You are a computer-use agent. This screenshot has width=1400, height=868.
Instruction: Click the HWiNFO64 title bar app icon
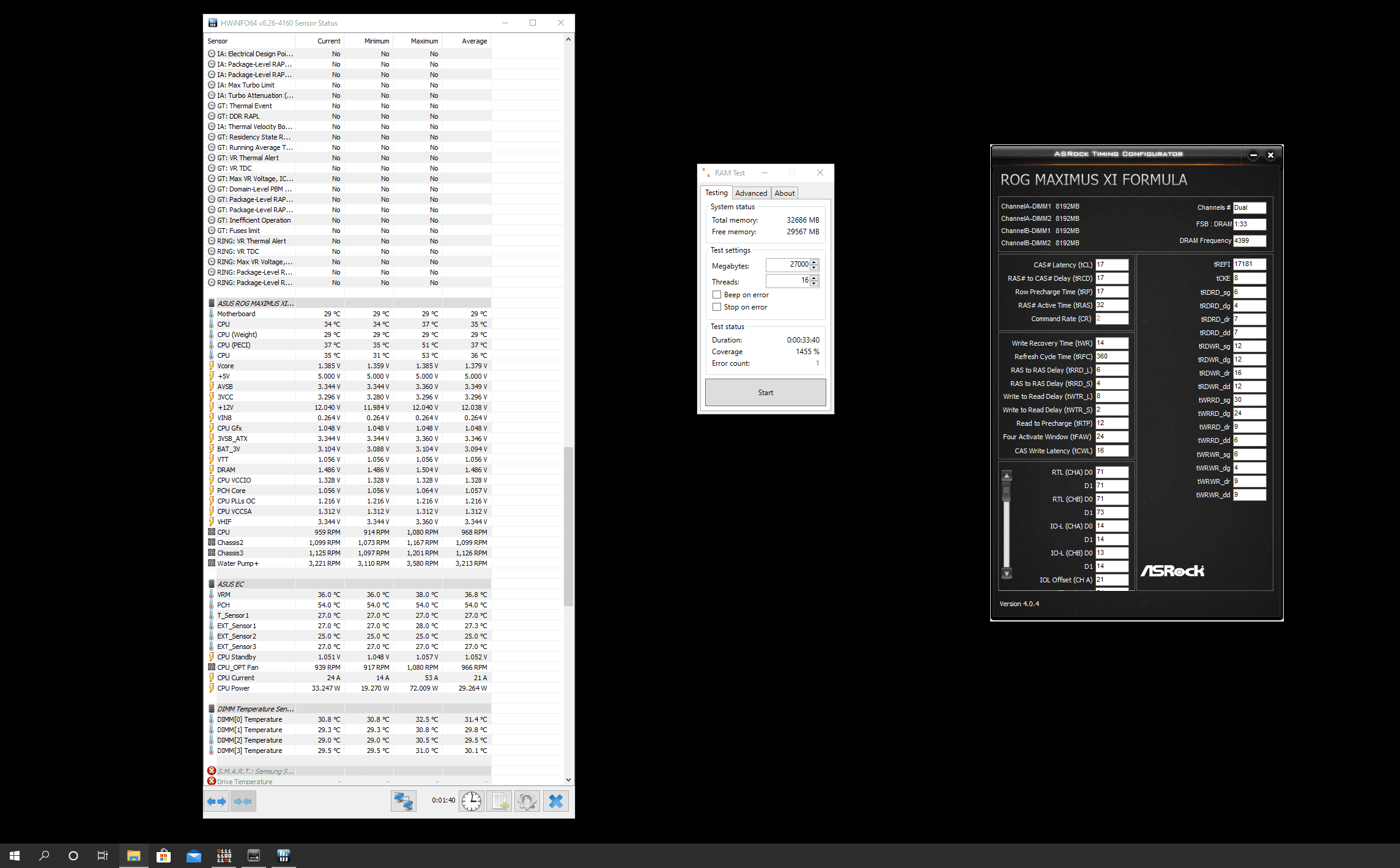point(213,23)
